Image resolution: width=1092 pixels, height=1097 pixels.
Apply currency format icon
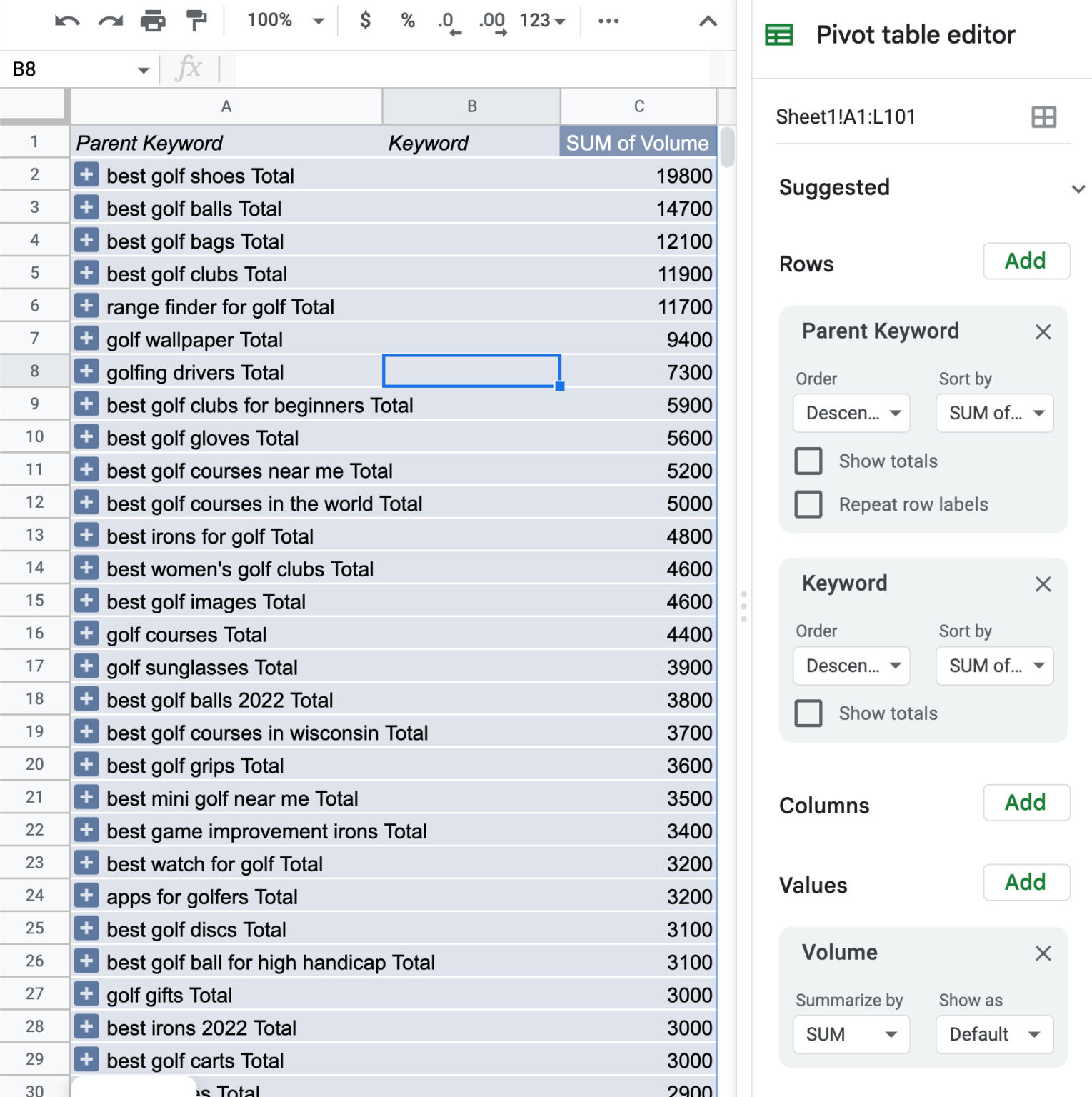click(365, 21)
